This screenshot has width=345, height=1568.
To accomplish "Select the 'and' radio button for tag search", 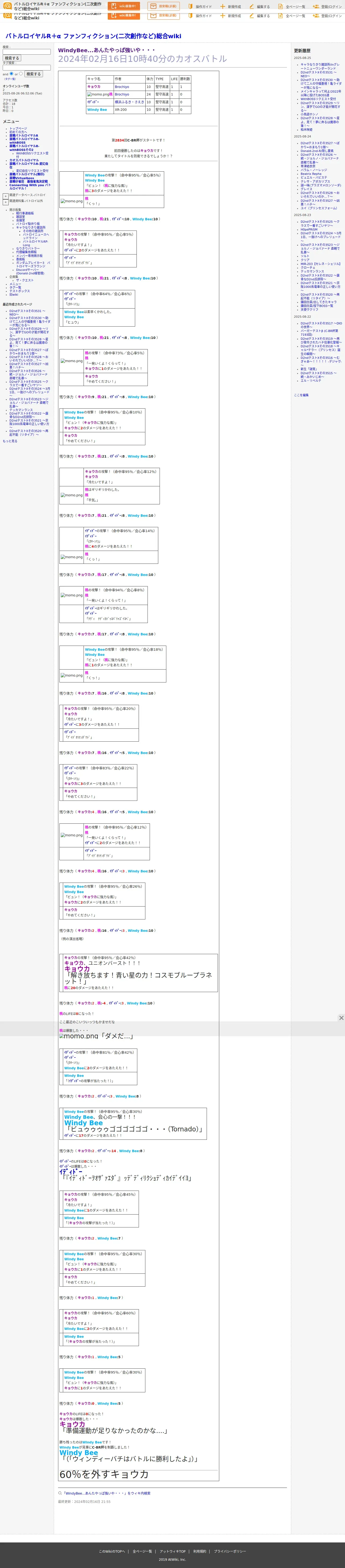I will click(12, 74).
